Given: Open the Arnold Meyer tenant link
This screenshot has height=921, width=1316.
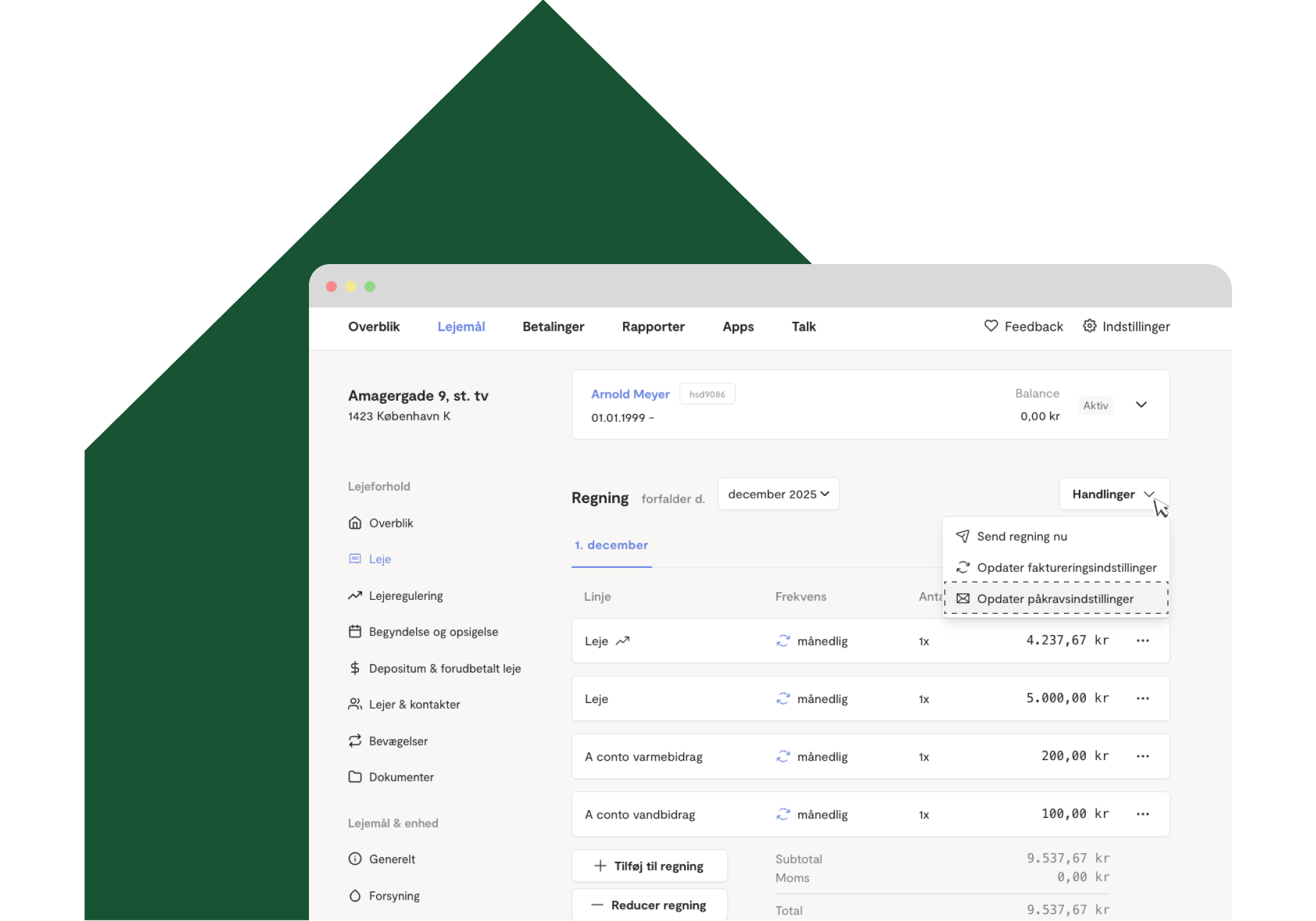Looking at the screenshot, I should (x=630, y=394).
